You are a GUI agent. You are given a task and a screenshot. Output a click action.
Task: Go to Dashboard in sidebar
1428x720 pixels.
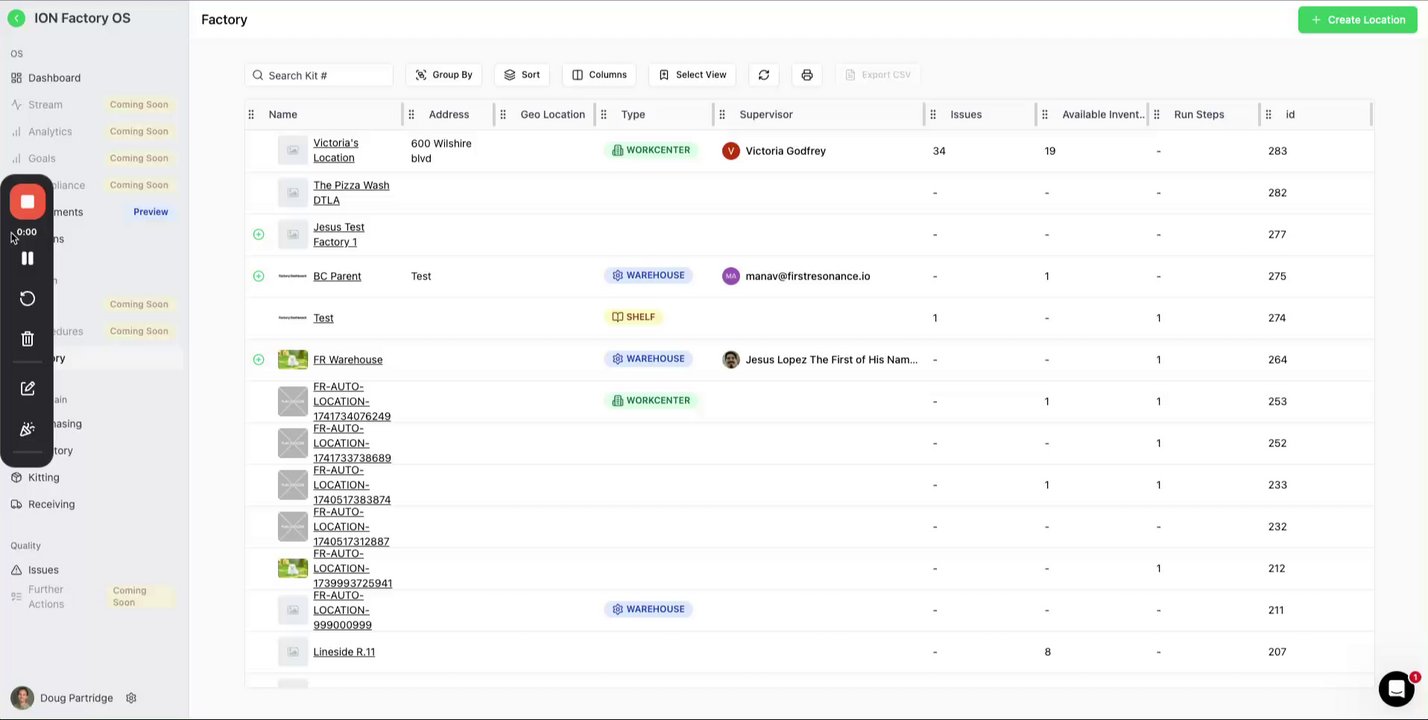[x=54, y=78]
